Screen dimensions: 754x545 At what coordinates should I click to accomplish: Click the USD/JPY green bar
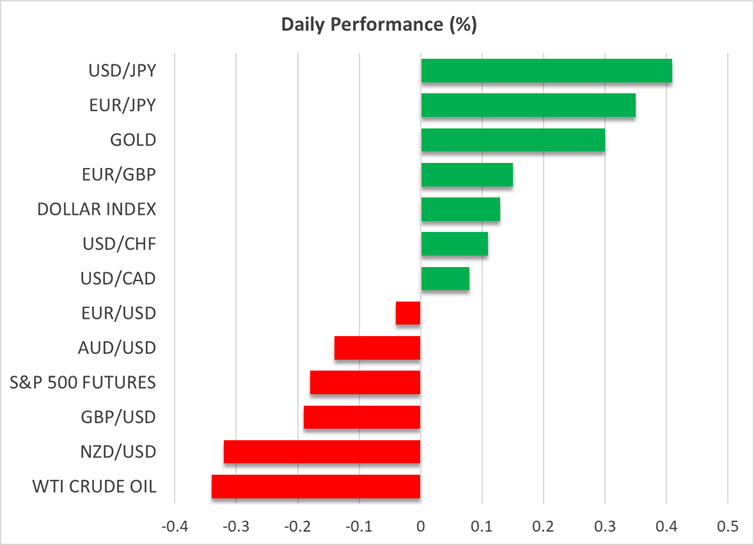pyautogui.click(x=546, y=71)
